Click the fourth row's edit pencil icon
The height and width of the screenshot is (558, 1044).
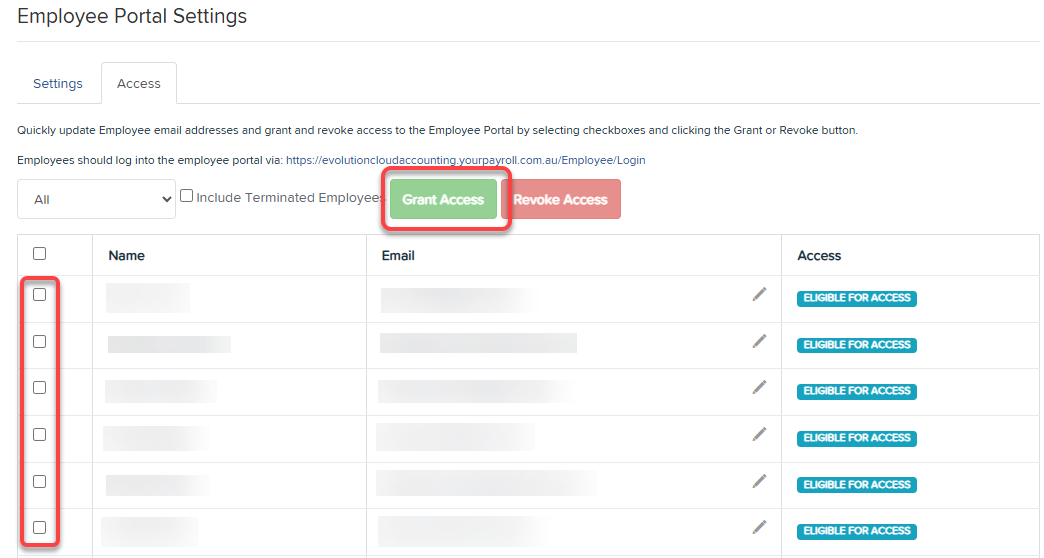(759, 434)
